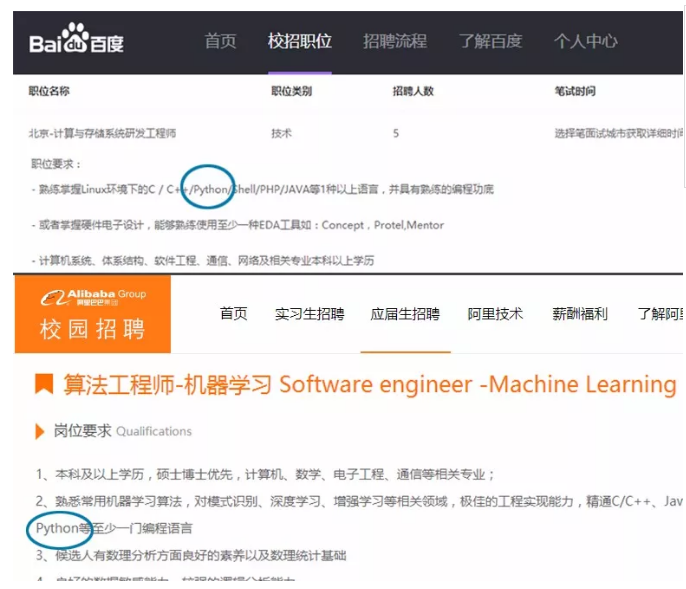Click the 招聘人数 column header
686x589 pixels.
413,91
